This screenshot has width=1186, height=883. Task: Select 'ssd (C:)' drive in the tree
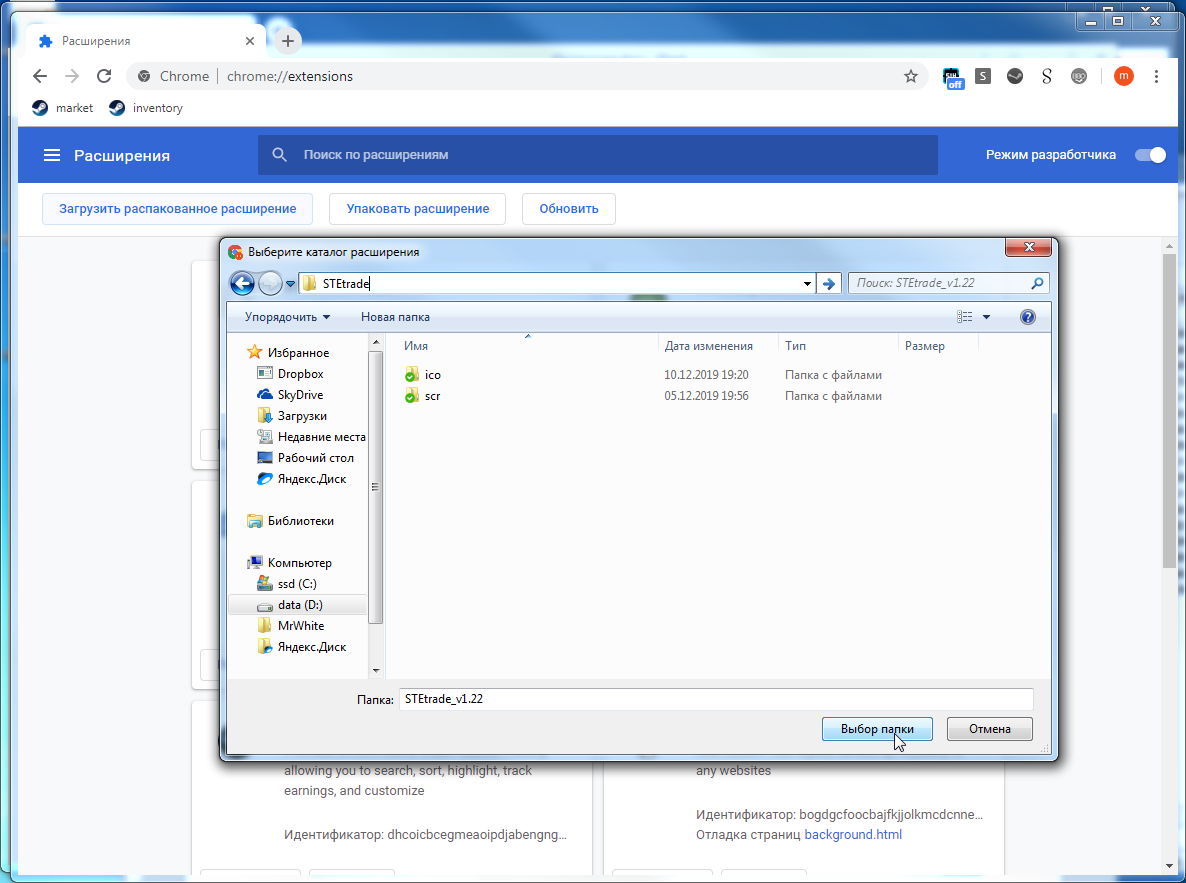296,583
